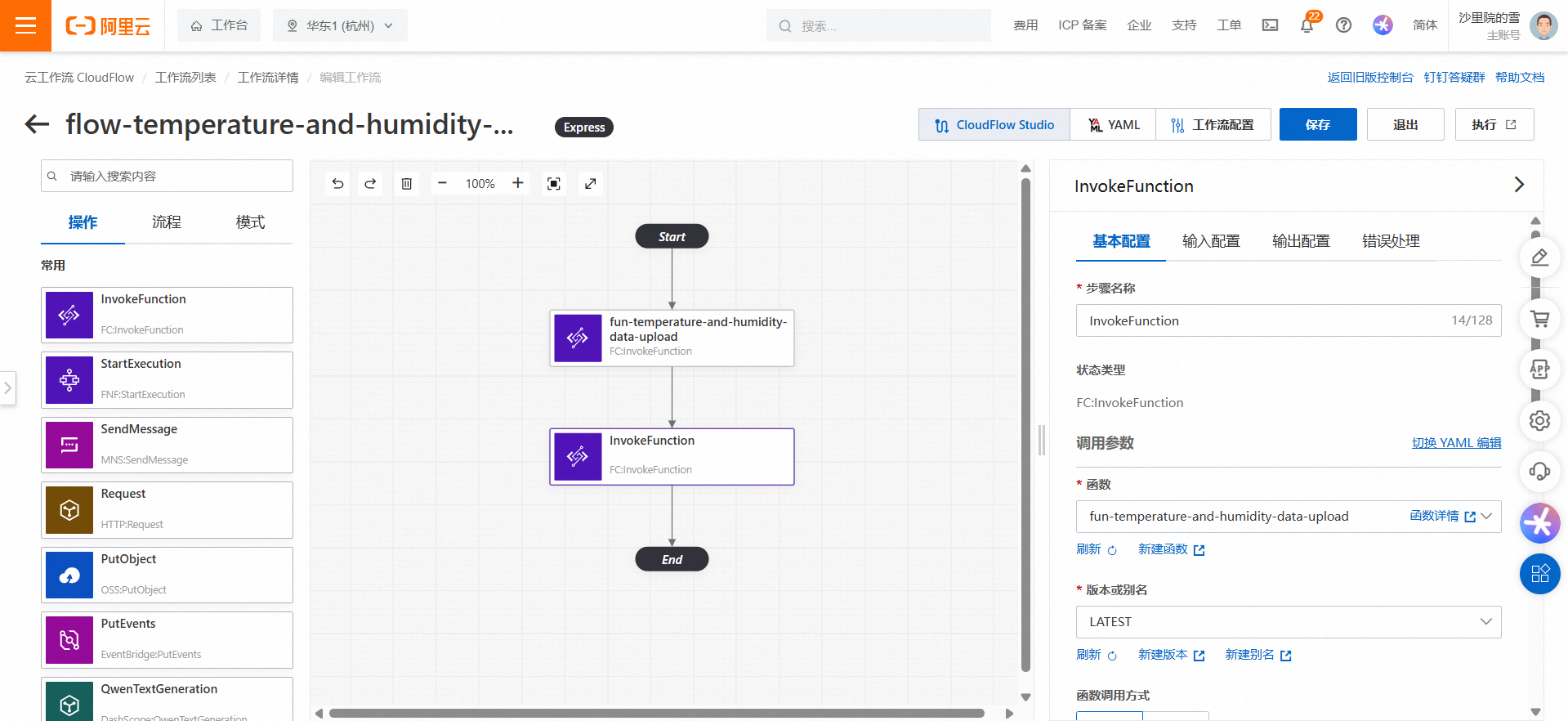Click the AI assistant icon in header
This screenshot has width=1568, height=721.
click(1383, 25)
